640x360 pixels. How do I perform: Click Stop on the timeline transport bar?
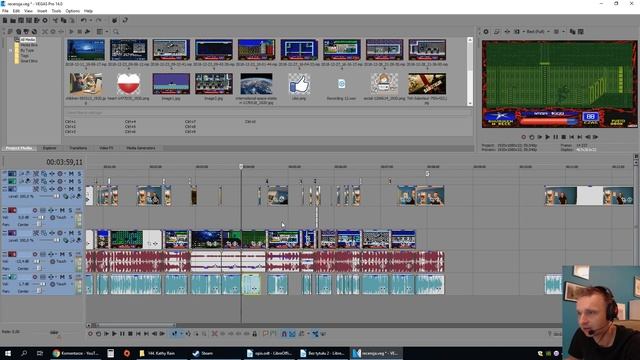pyautogui.click(x=130, y=334)
